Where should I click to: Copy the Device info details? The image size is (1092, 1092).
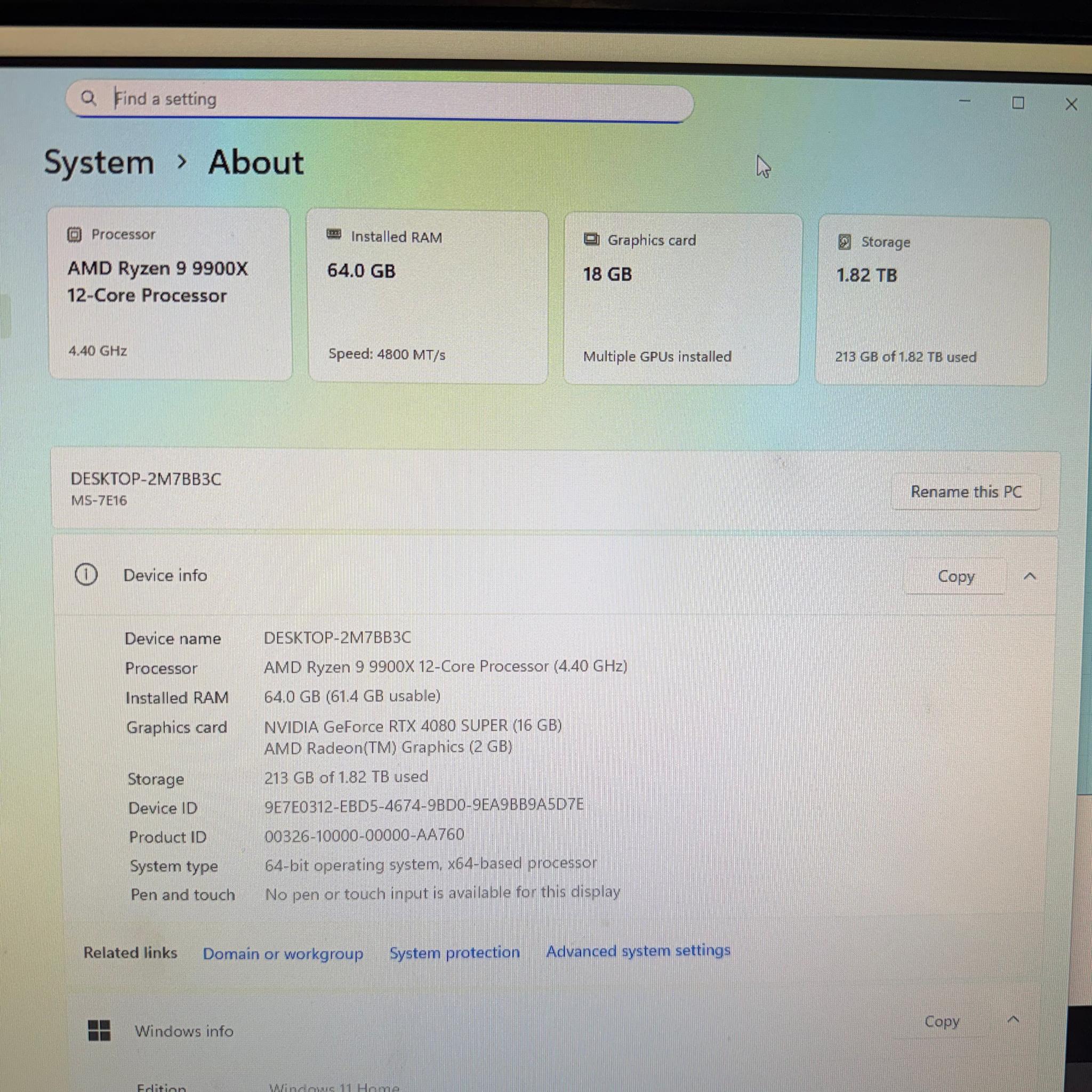point(956,576)
